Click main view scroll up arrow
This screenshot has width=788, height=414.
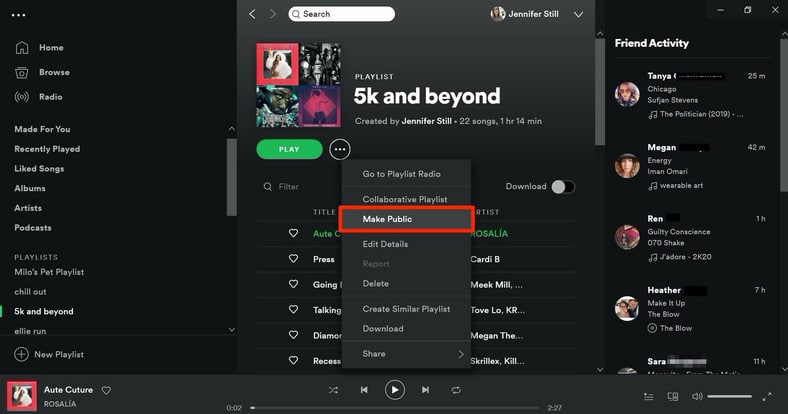coord(600,34)
